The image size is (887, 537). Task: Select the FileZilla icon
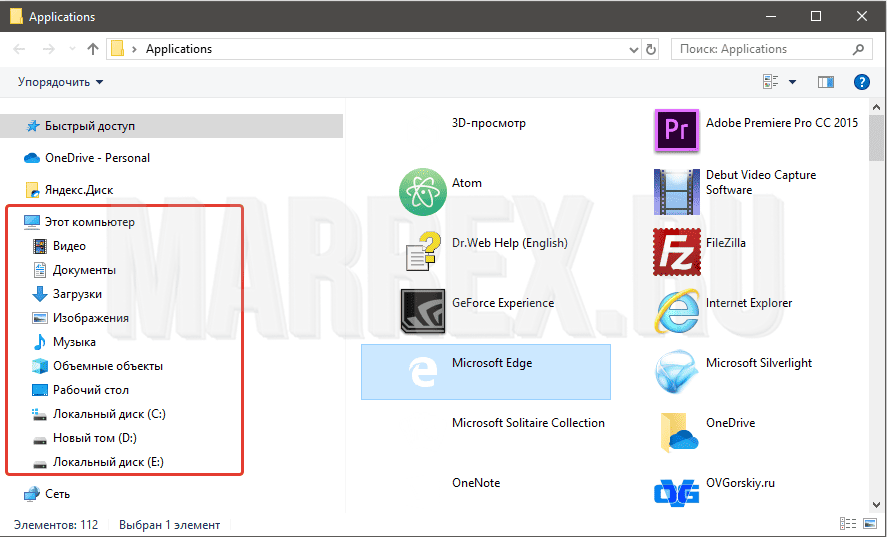point(677,251)
